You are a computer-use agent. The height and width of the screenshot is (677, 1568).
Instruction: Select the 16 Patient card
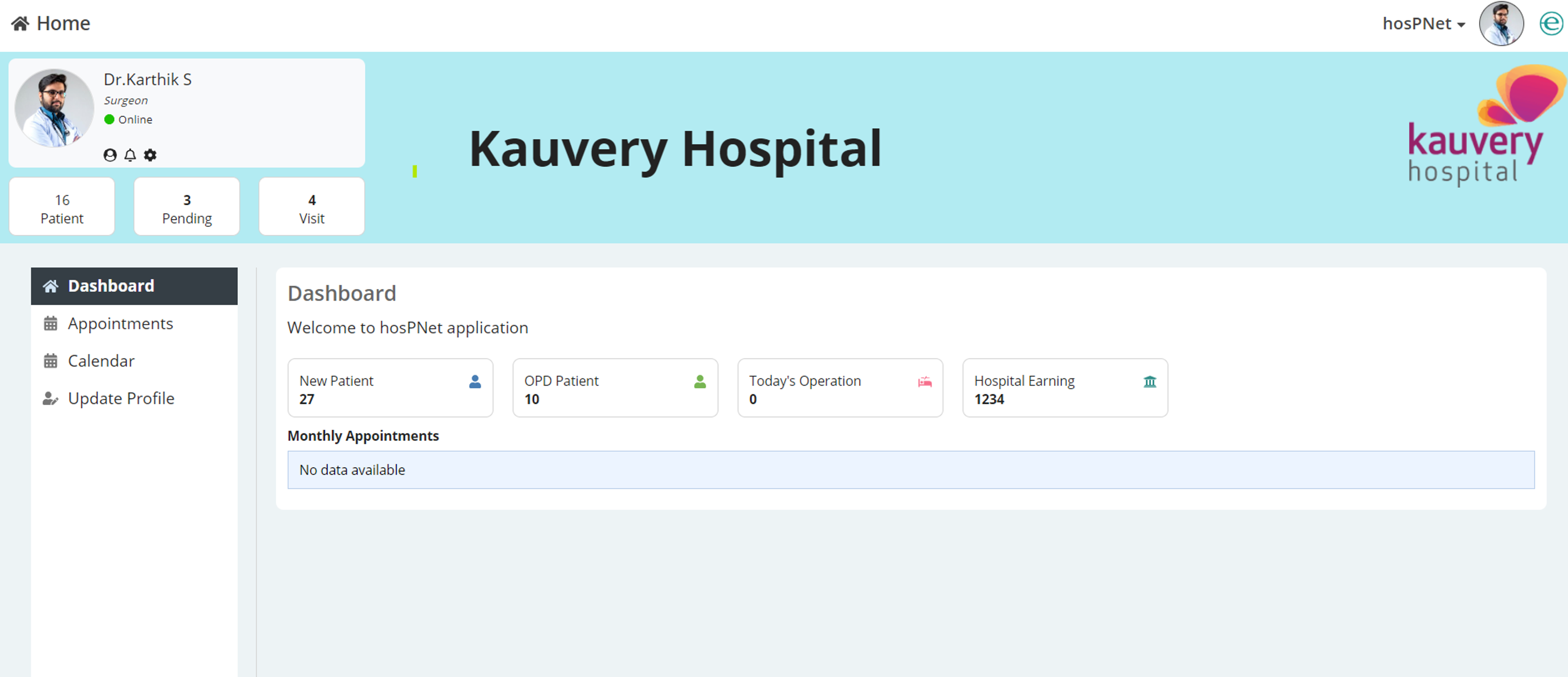point(62,207)
